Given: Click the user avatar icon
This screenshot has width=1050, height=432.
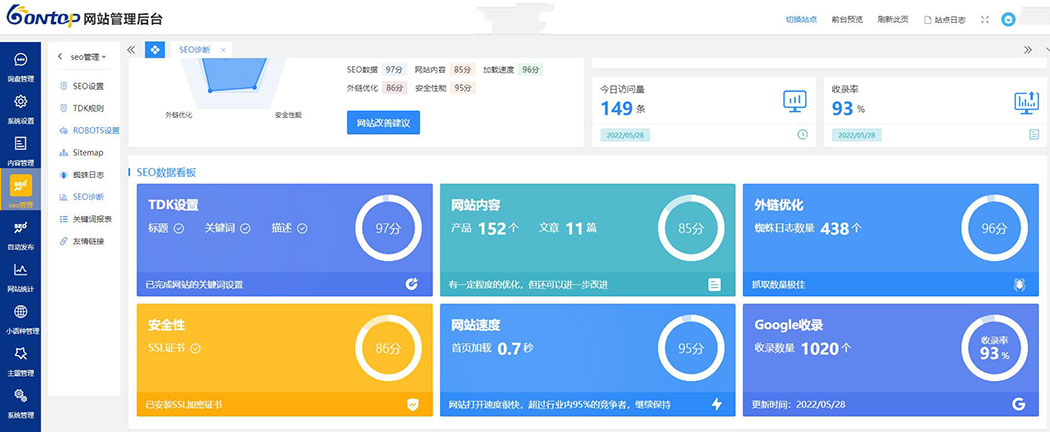Looking at the screenshot, I should point(1008,19).
